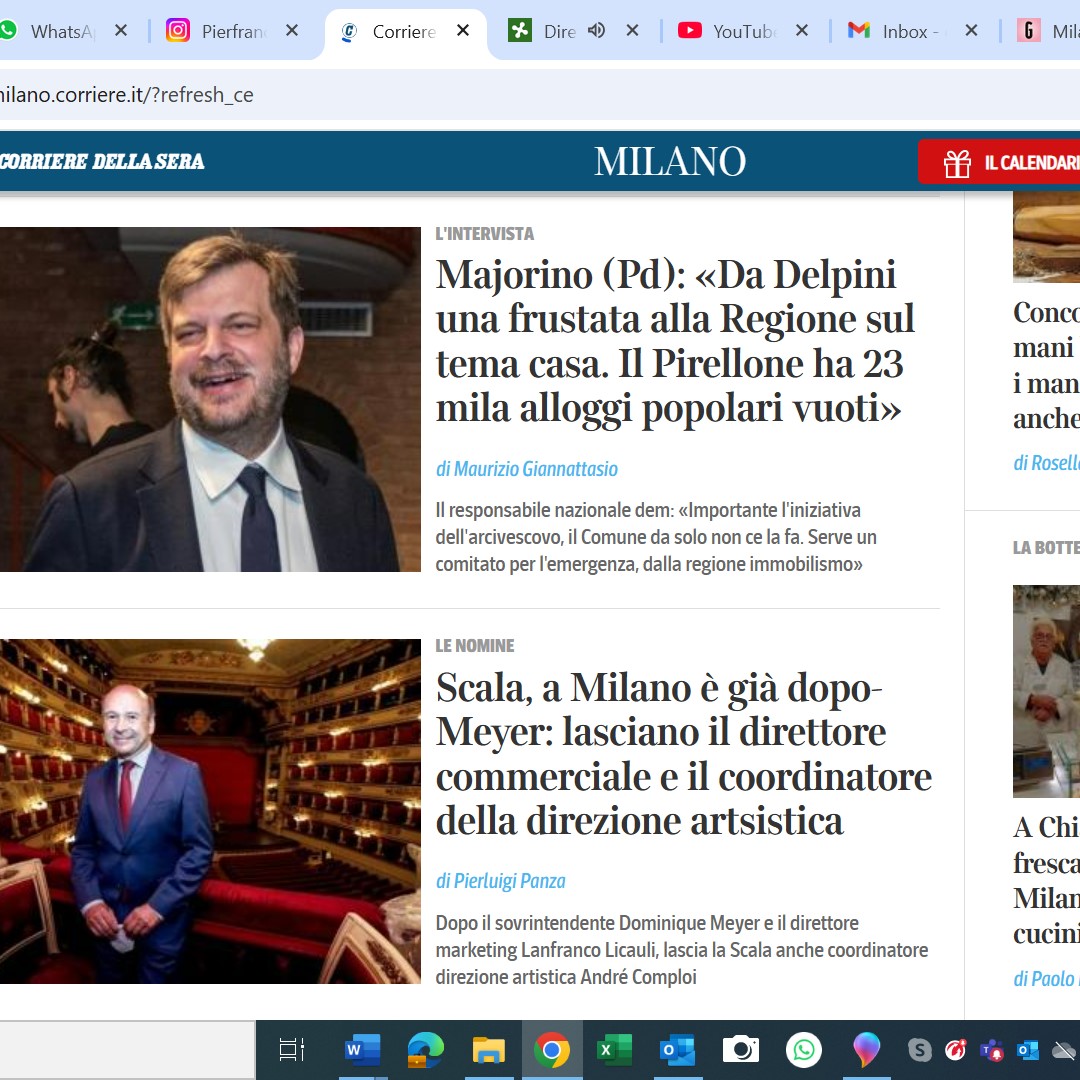Close the Corriere tab
This screenshot has width=1080, height=1080.
(x=463, y=30)
